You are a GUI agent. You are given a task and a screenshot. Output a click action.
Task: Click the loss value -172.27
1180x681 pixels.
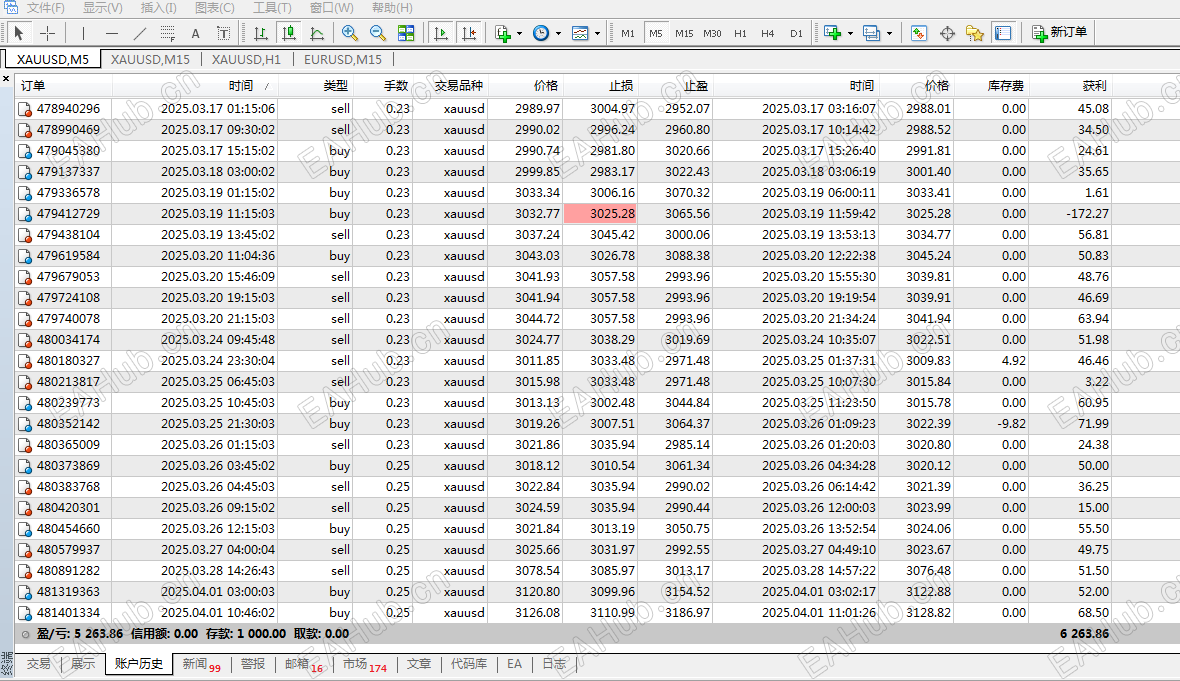click(x=1087, y=214)
